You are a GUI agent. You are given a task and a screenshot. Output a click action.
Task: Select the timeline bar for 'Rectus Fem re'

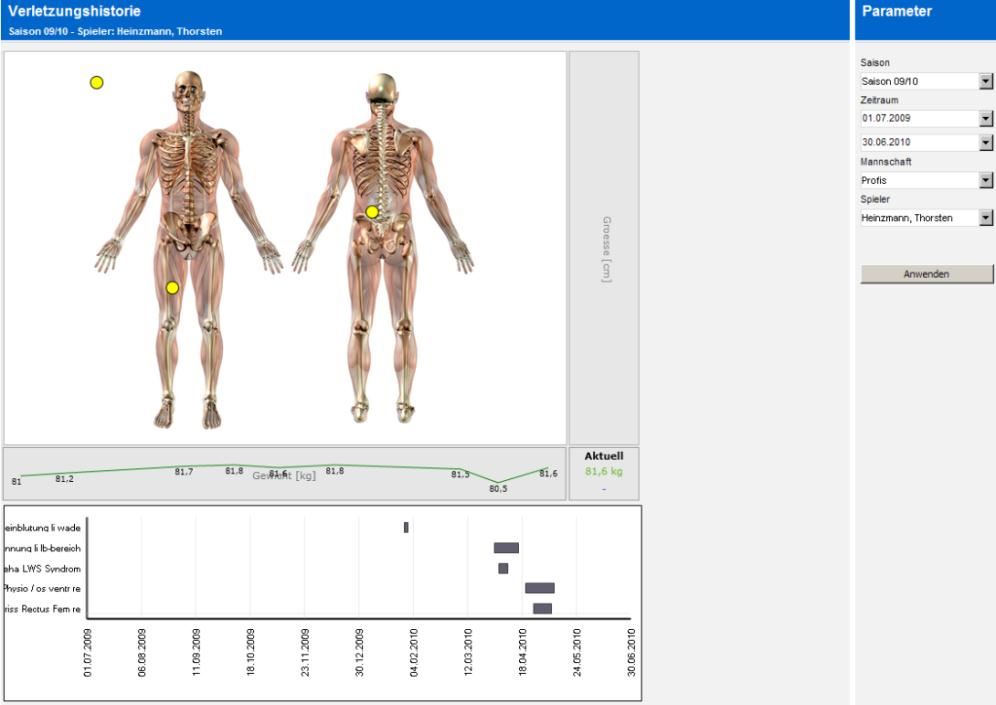pyautogui.click(x=542, y=608)
